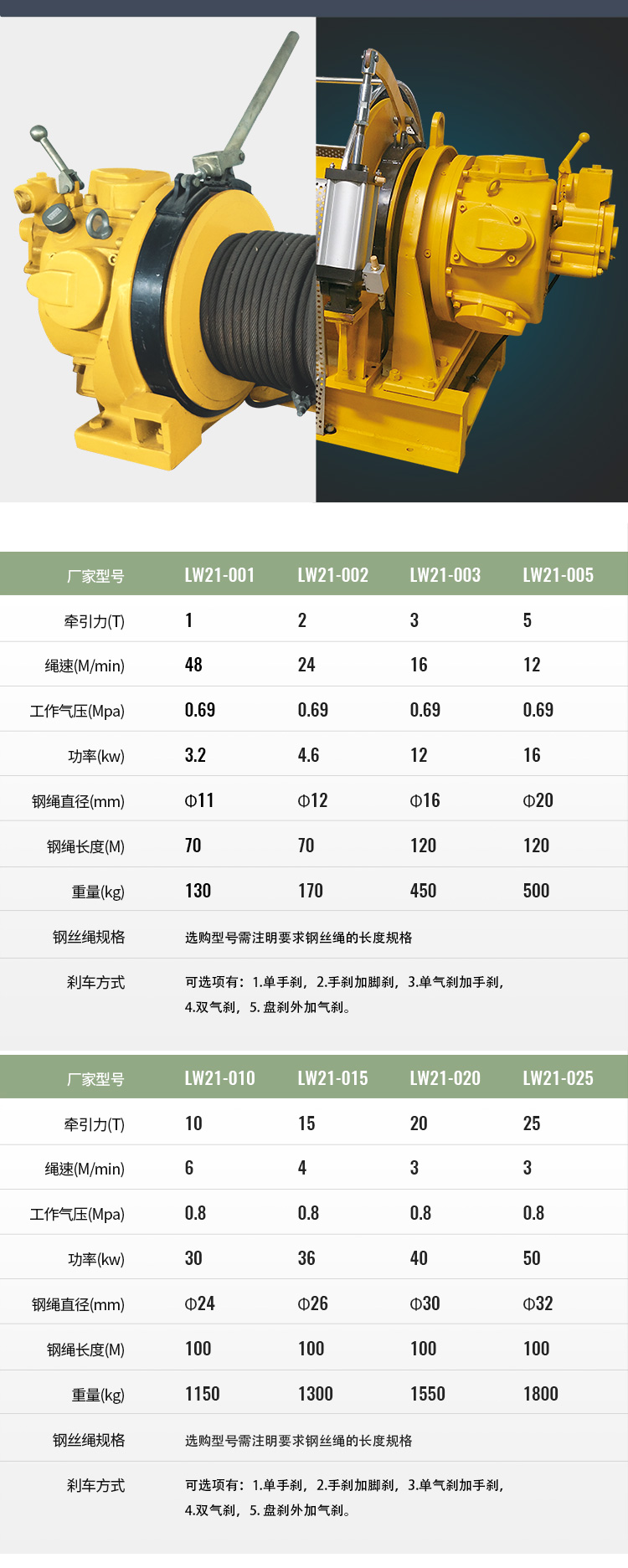628x1568 pixels.
Task: Select the LW21-025 model header
Action: tap(558, 1078)
